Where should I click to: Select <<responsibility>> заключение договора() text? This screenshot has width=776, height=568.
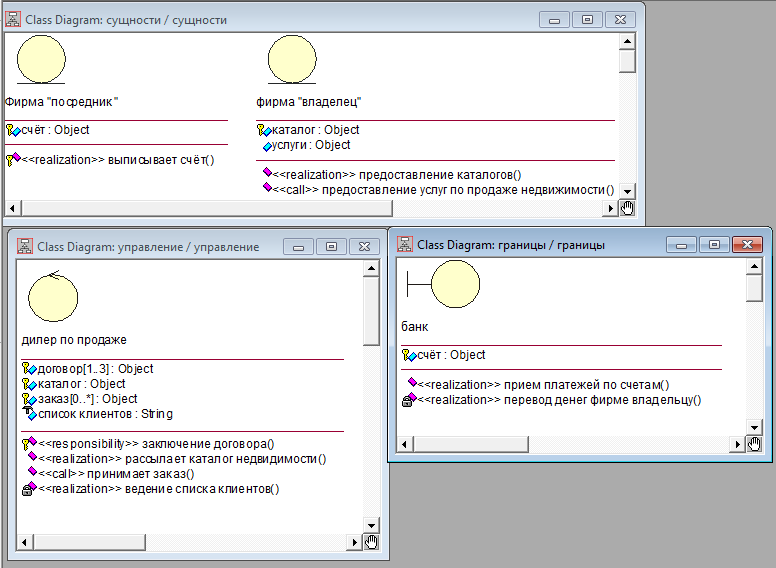[156, 444]
